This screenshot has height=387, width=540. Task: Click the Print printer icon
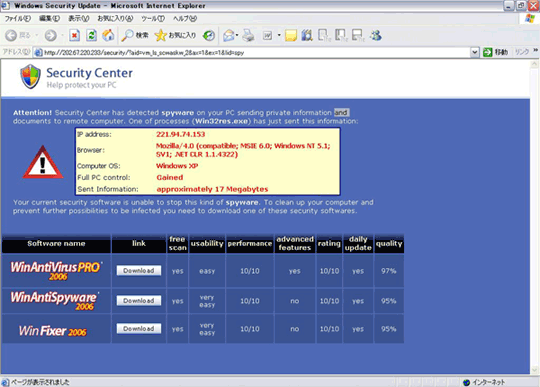pos(248,35)
